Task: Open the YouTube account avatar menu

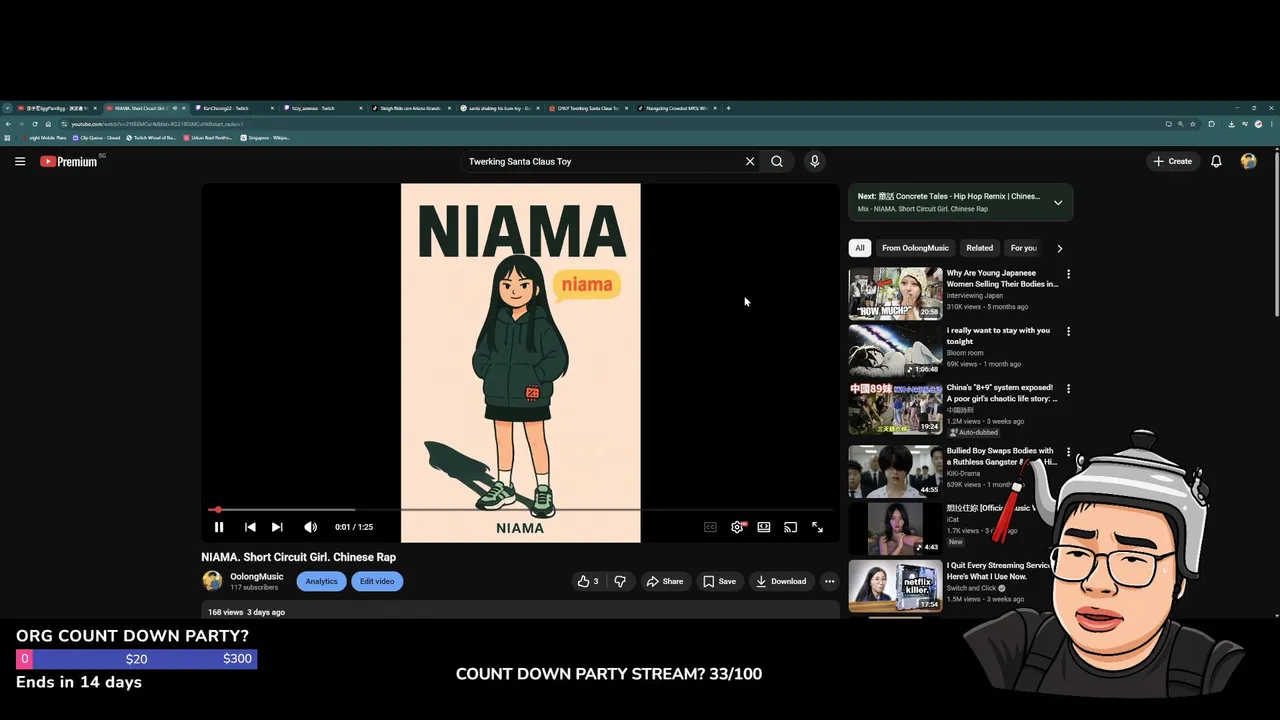Action: [1248, 161]
